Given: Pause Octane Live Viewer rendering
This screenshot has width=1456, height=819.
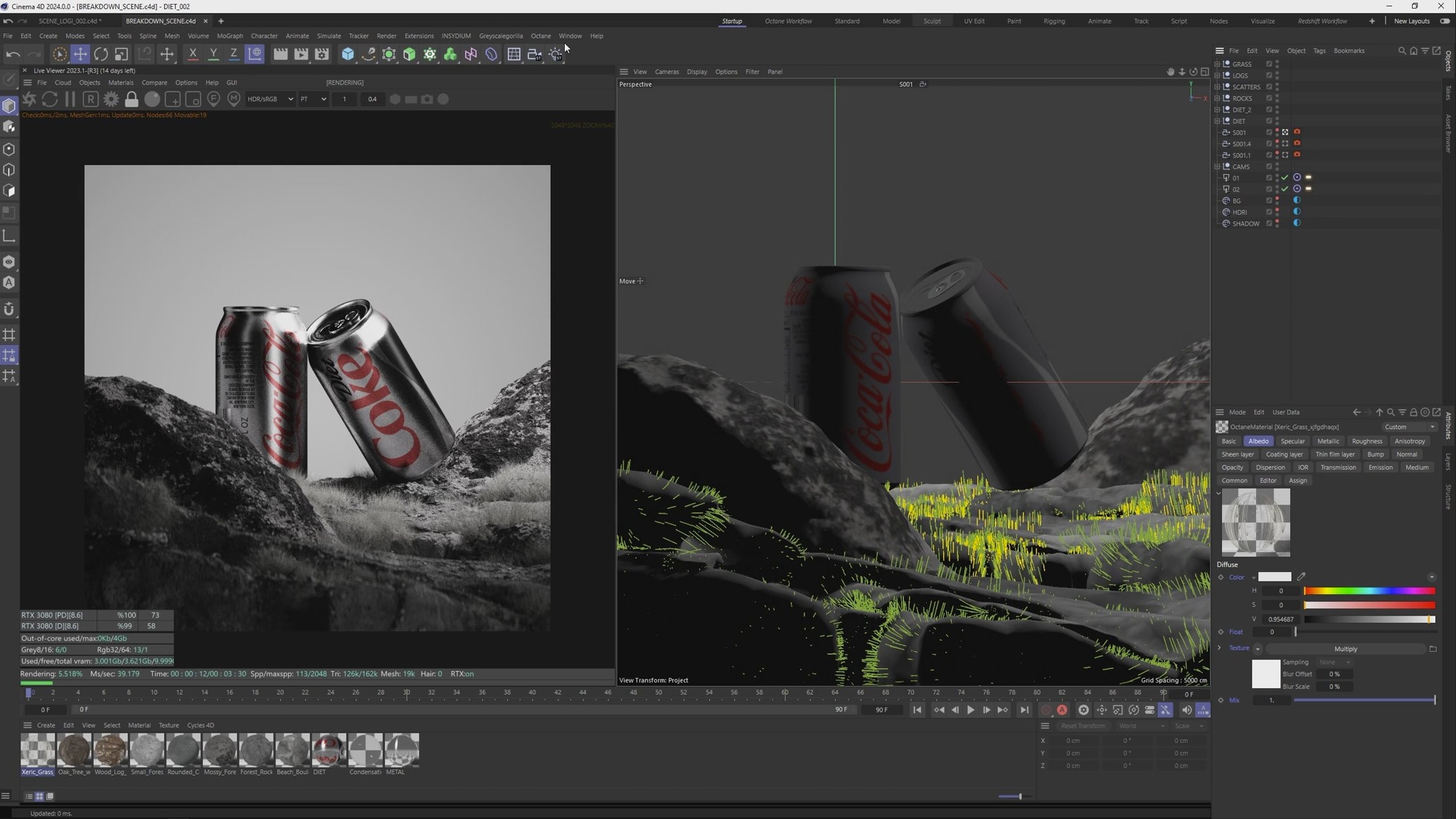Looking at the screenshot, I should (x=70, y=99).
